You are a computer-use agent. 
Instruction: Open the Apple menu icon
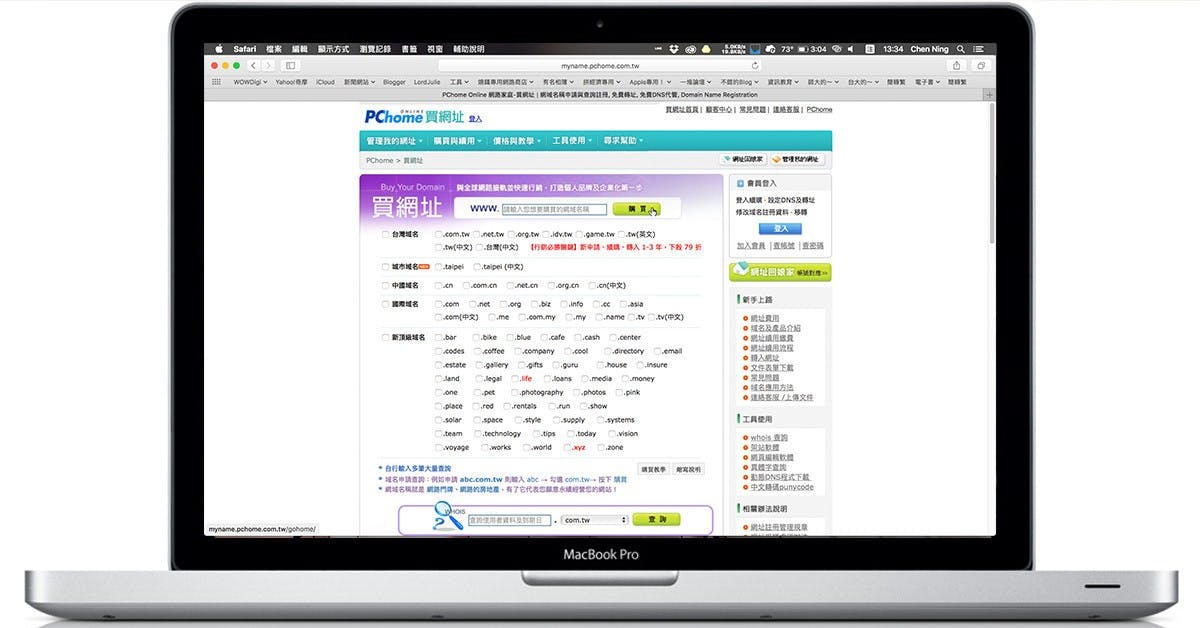click(218, 48)
